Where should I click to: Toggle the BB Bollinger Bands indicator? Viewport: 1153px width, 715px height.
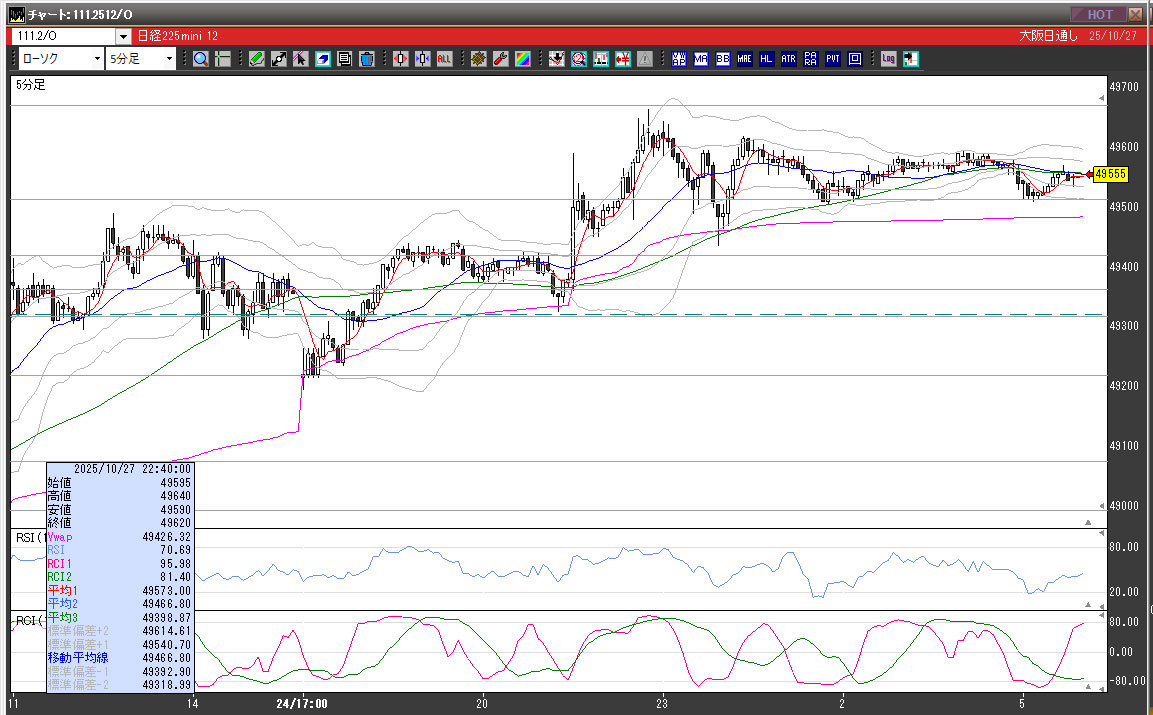pos(723,59)
